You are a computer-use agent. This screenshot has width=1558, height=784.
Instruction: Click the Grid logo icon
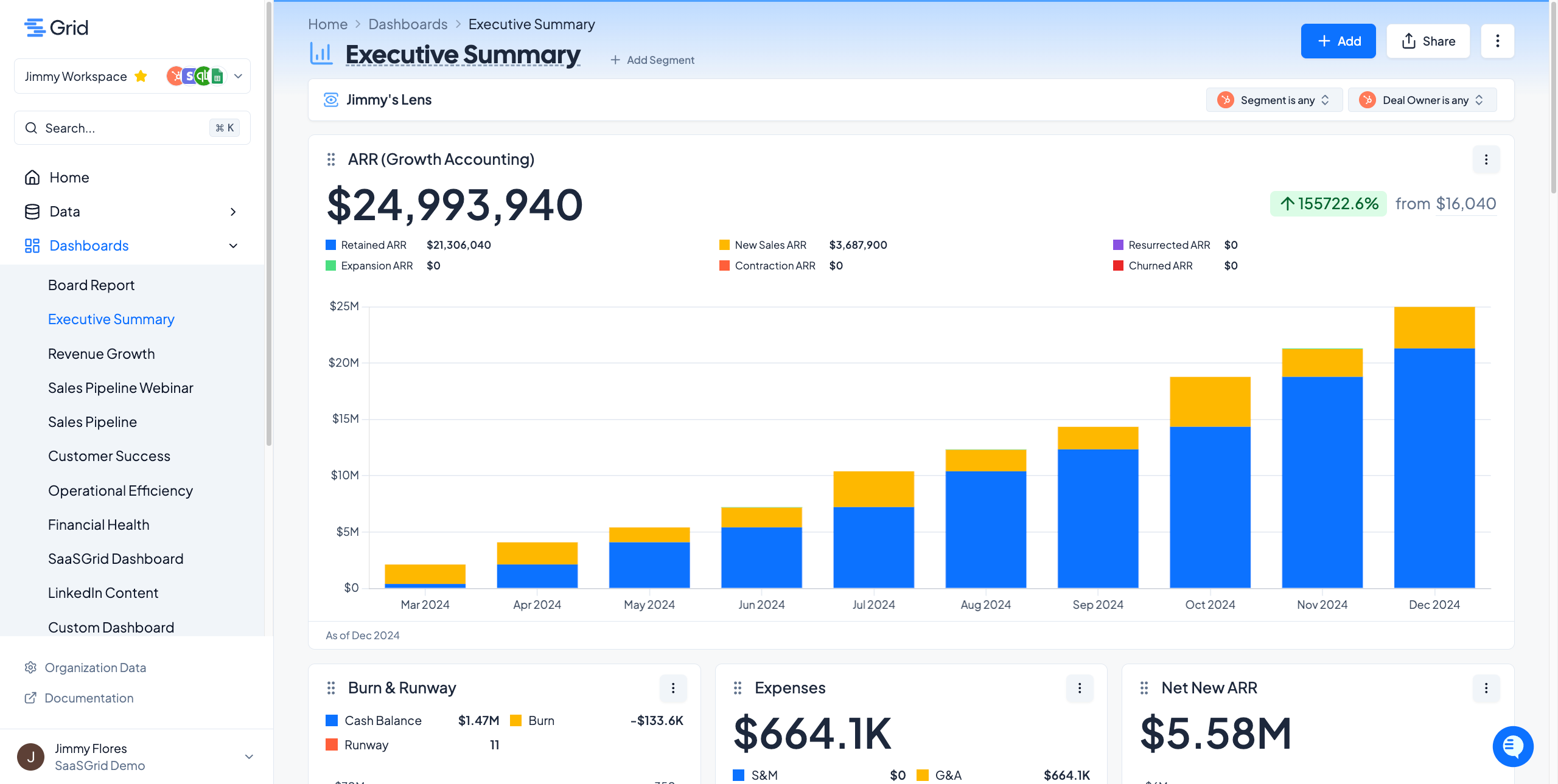[35, 28]
